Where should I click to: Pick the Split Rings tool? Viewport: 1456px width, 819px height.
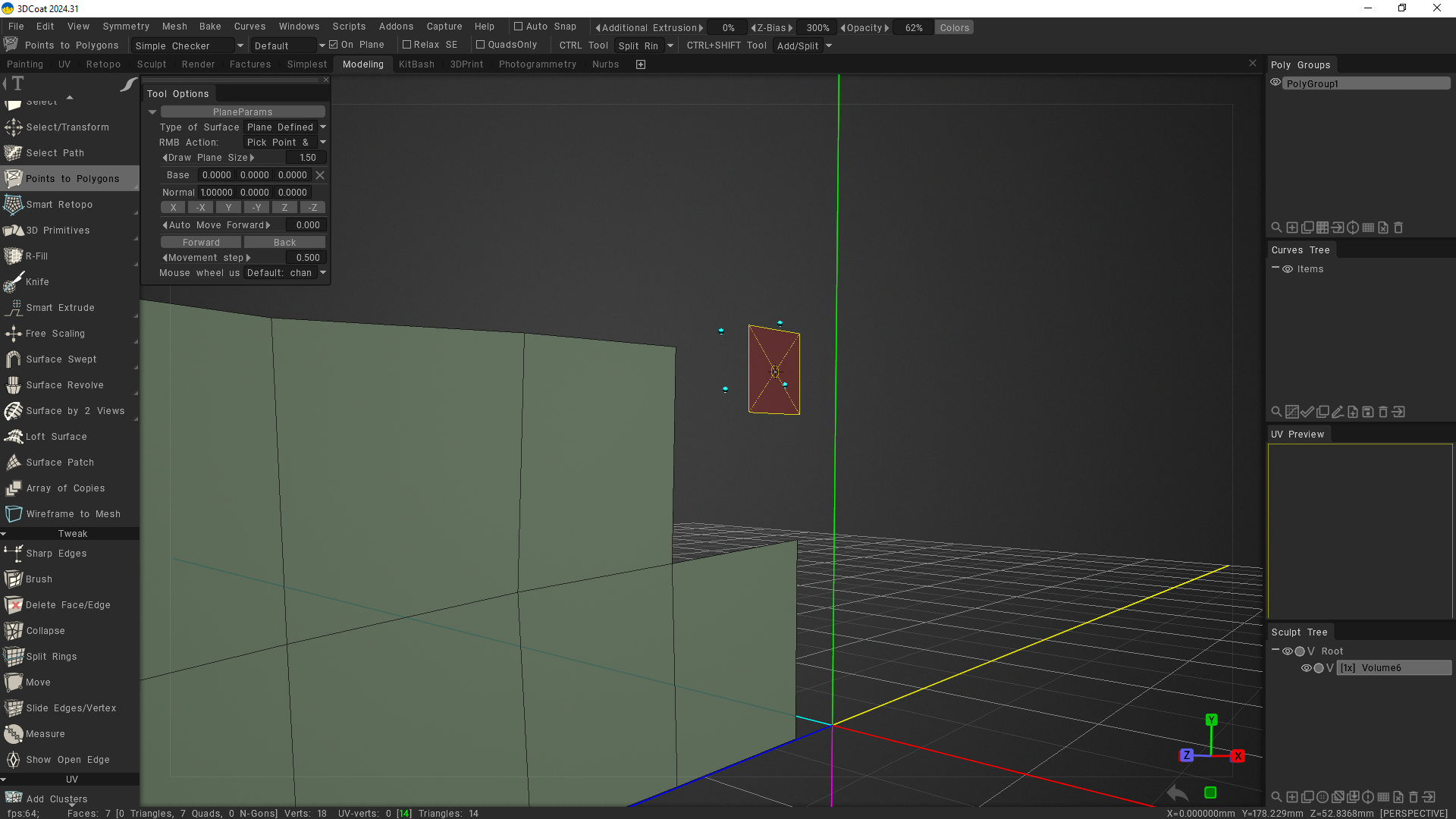(x=51, y=657)
